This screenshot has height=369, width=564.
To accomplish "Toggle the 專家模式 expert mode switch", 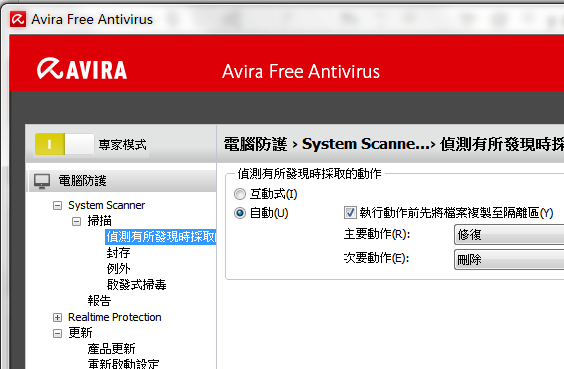I will [64, 144].
